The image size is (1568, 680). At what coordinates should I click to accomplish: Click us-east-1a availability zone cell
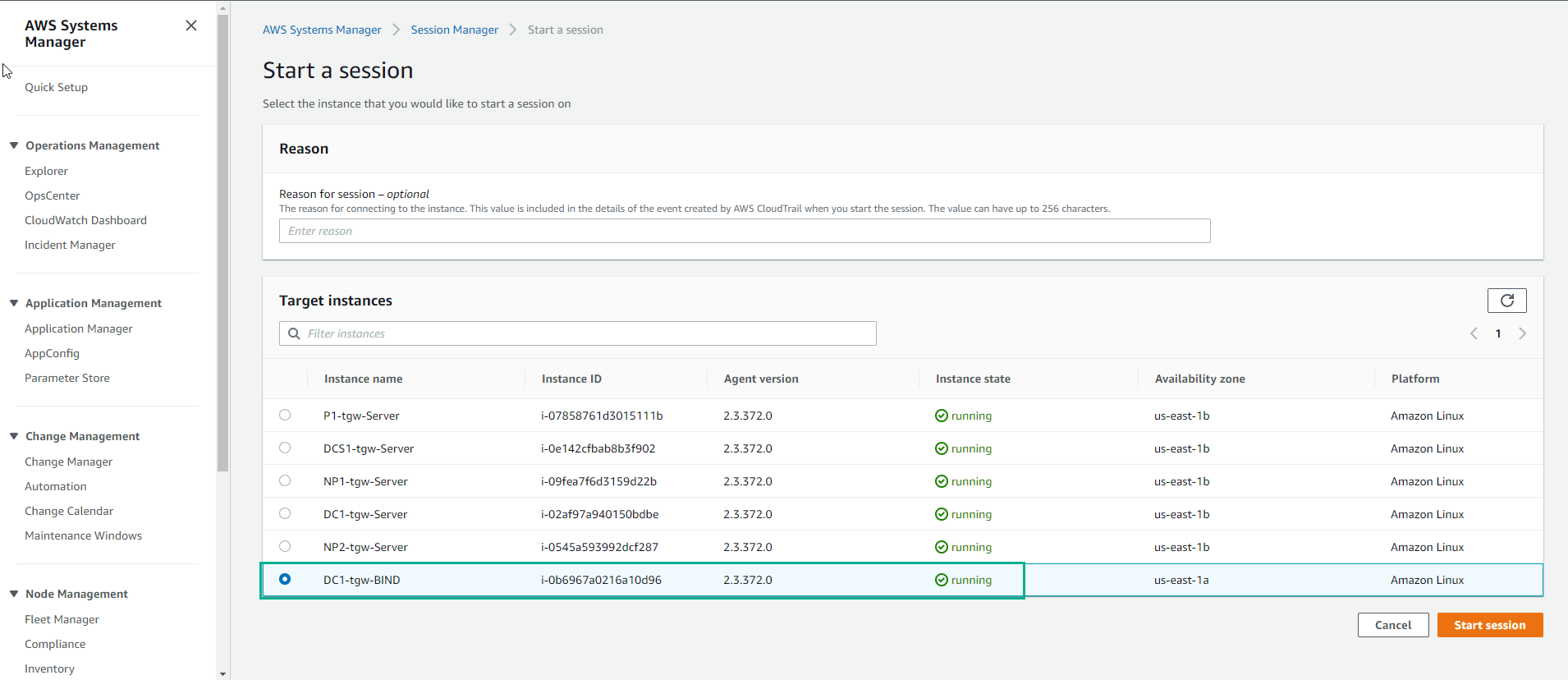click(x=1181, y=580)
